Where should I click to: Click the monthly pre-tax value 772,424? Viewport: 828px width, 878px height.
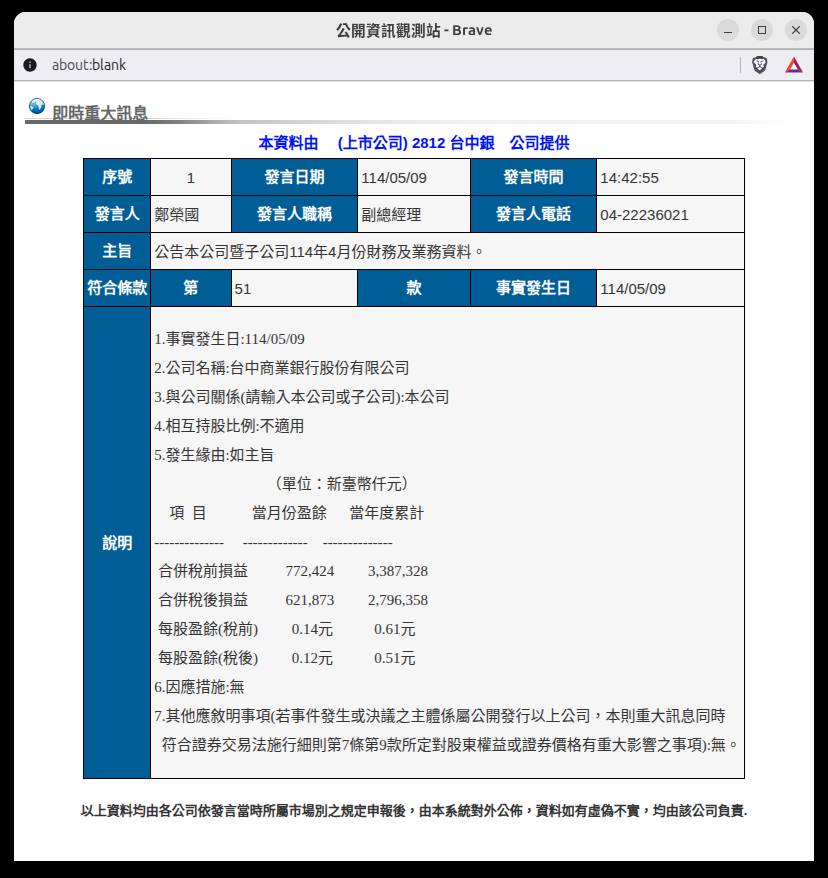coord(310,571)
